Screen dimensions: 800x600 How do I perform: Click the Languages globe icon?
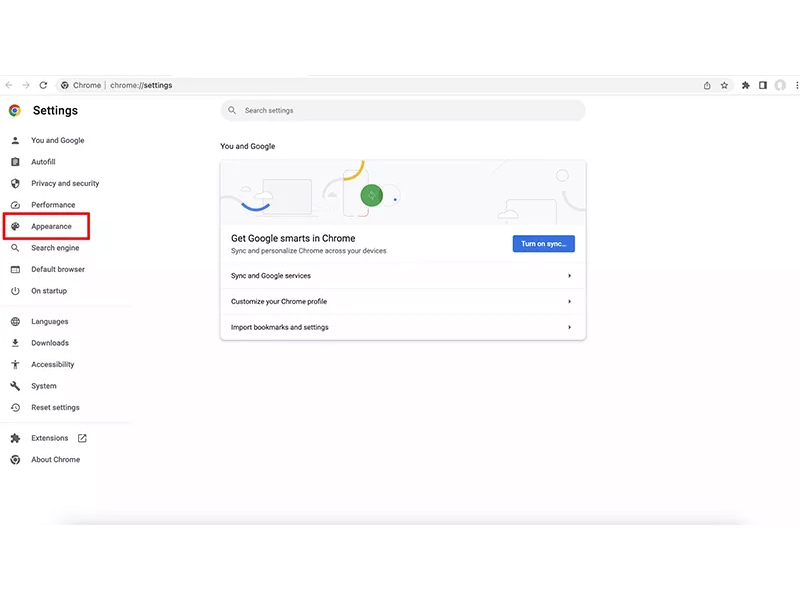pos(15,321)
